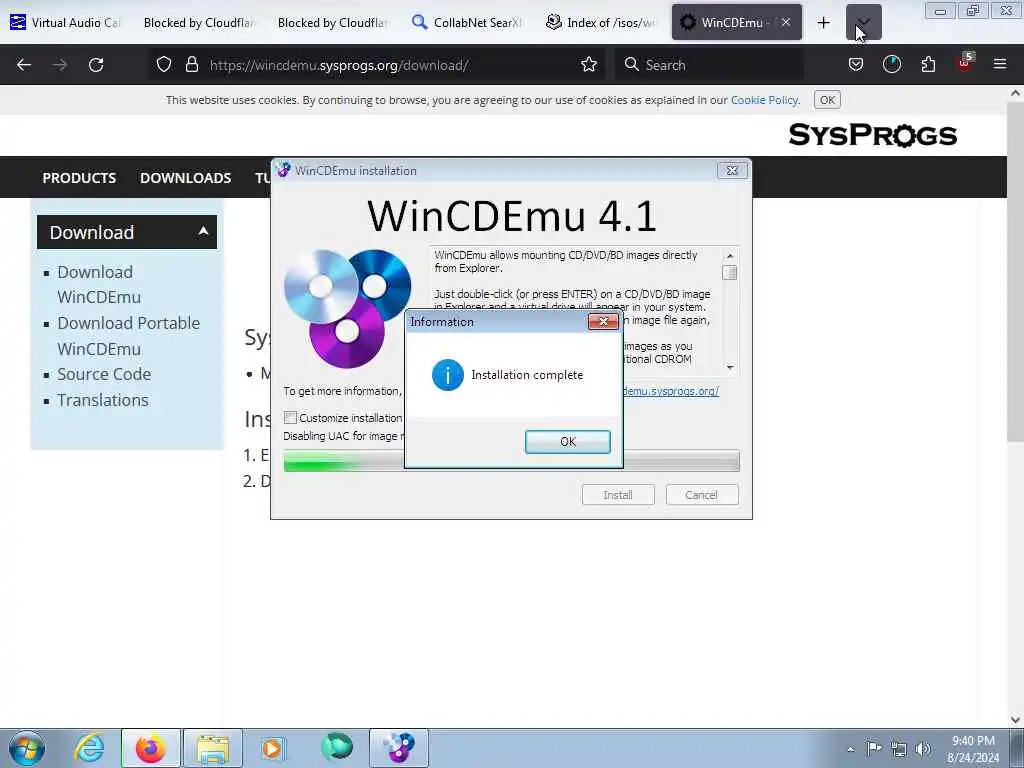Show hidden tray icons arrow
This screenshot has width=1024, height=768.
pos(850,749)
